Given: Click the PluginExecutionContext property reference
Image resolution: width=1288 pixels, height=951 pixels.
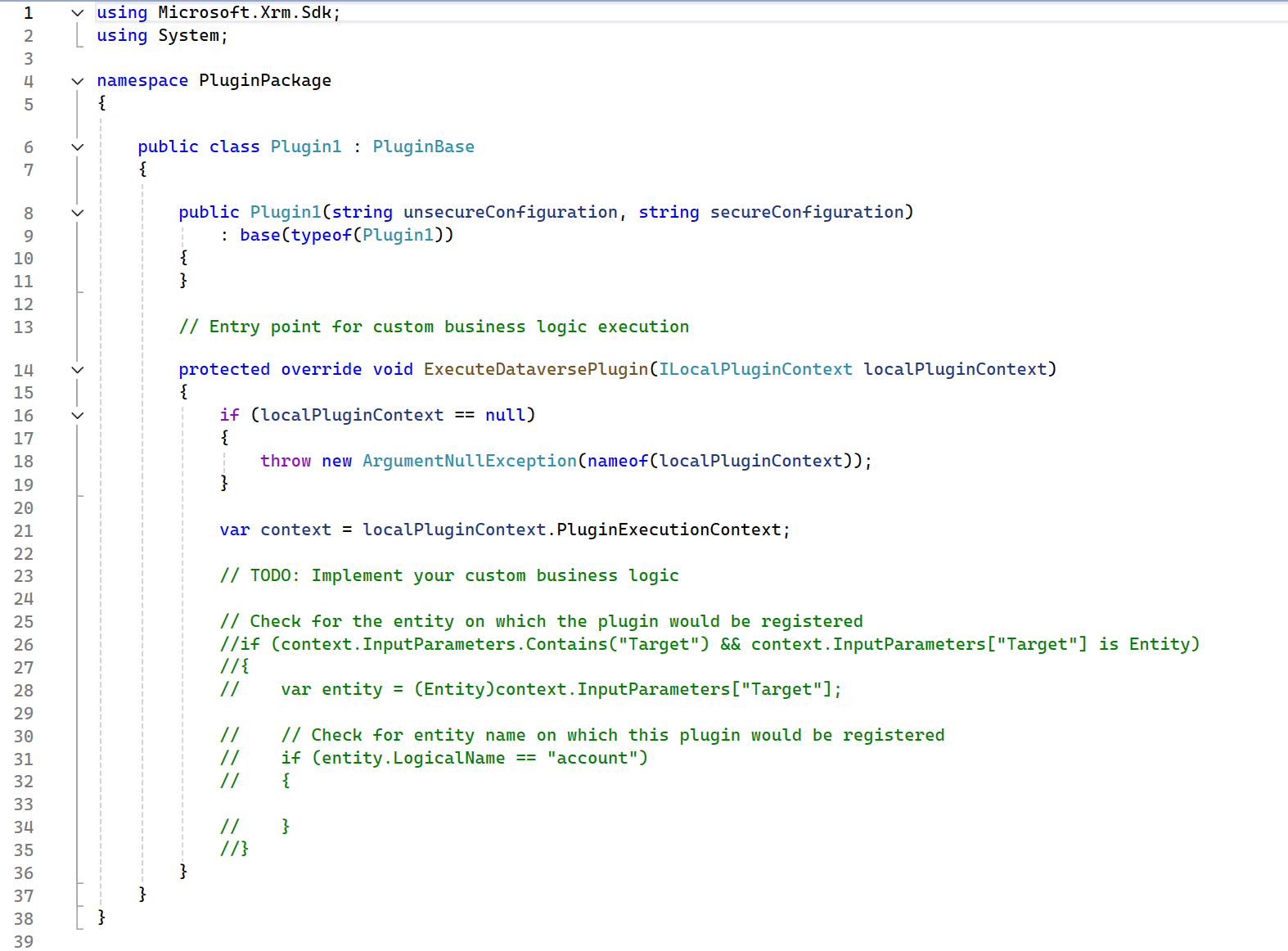Looking at the screenshot, I should (x=669, y=530).
